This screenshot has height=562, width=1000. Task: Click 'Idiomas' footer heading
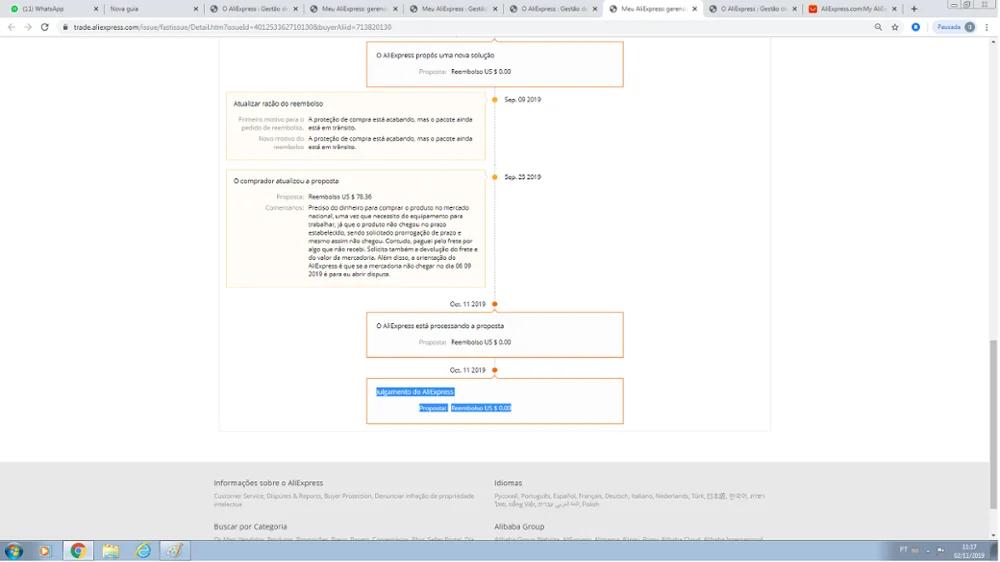[508, 483]
